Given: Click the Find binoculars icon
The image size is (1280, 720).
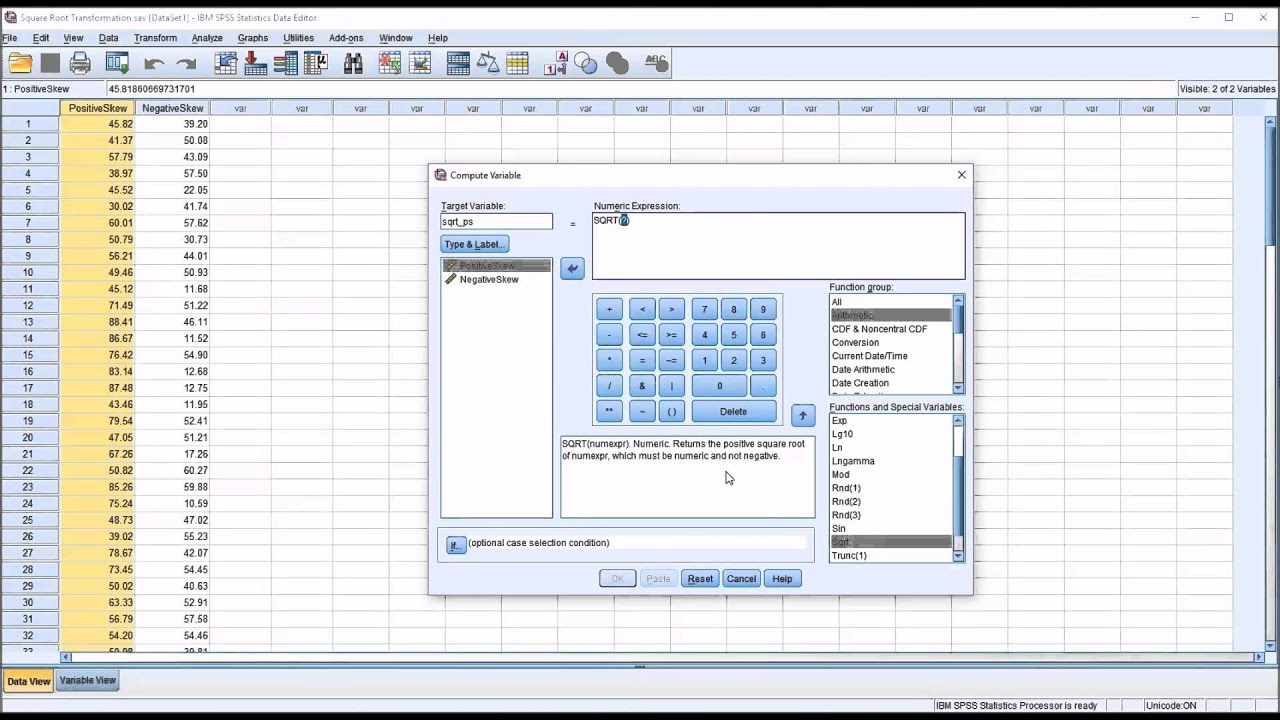Looking at the screenshot, I should click(353, 63).
